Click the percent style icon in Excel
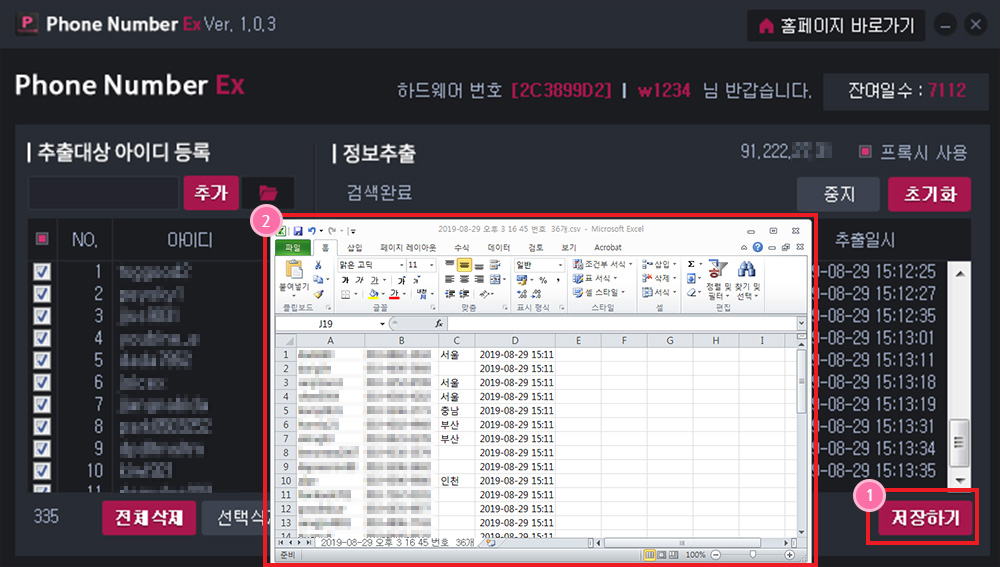 click(543, 280)
